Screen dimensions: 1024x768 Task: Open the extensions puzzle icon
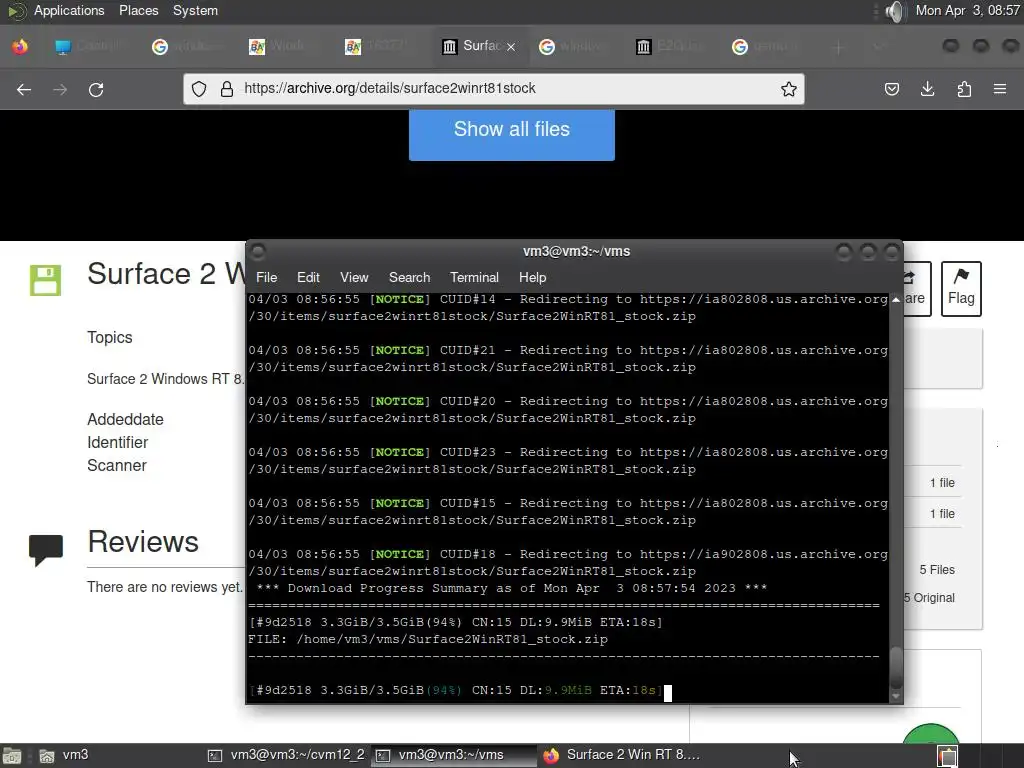pyautogui.click(x=964, y=89)
